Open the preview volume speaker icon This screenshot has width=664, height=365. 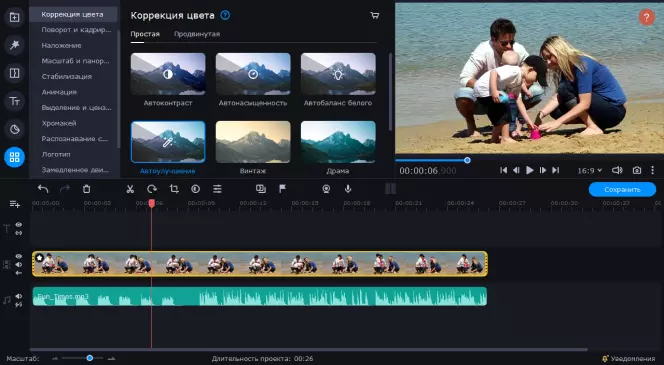(x=617, y=170)
